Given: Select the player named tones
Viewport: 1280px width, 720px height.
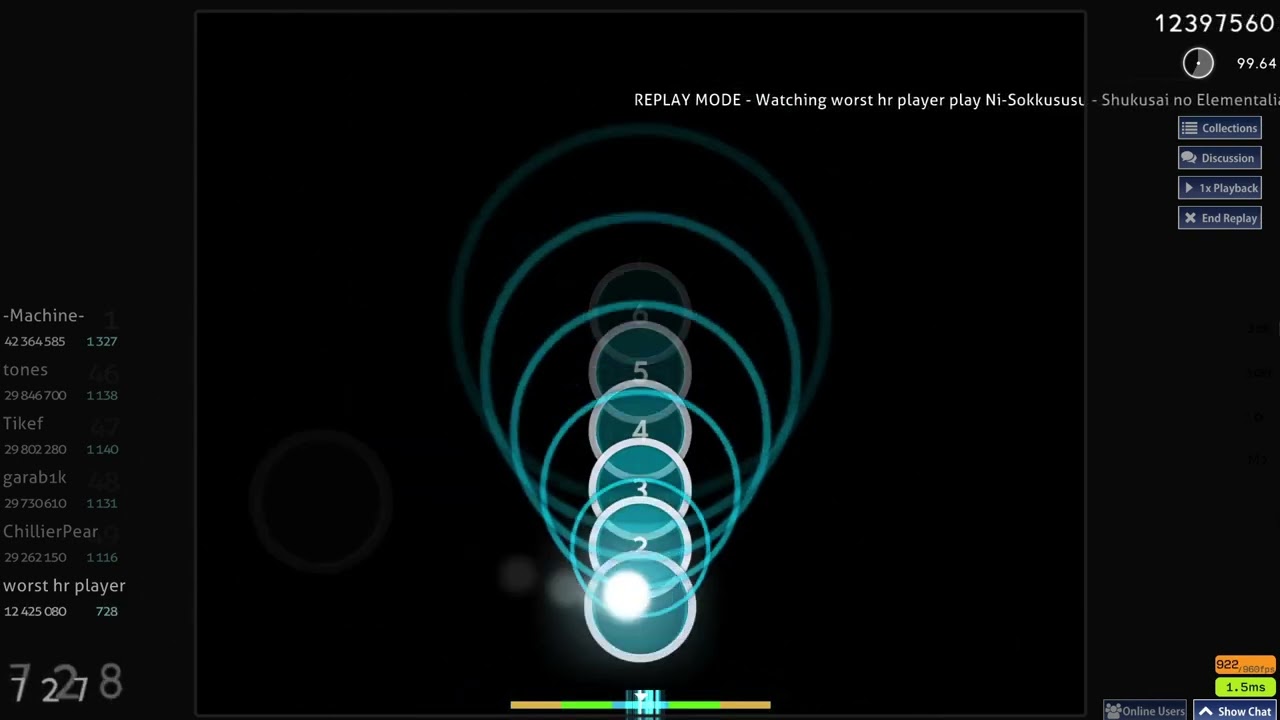Looking at the screenshot, I should [x=25, y=370].
